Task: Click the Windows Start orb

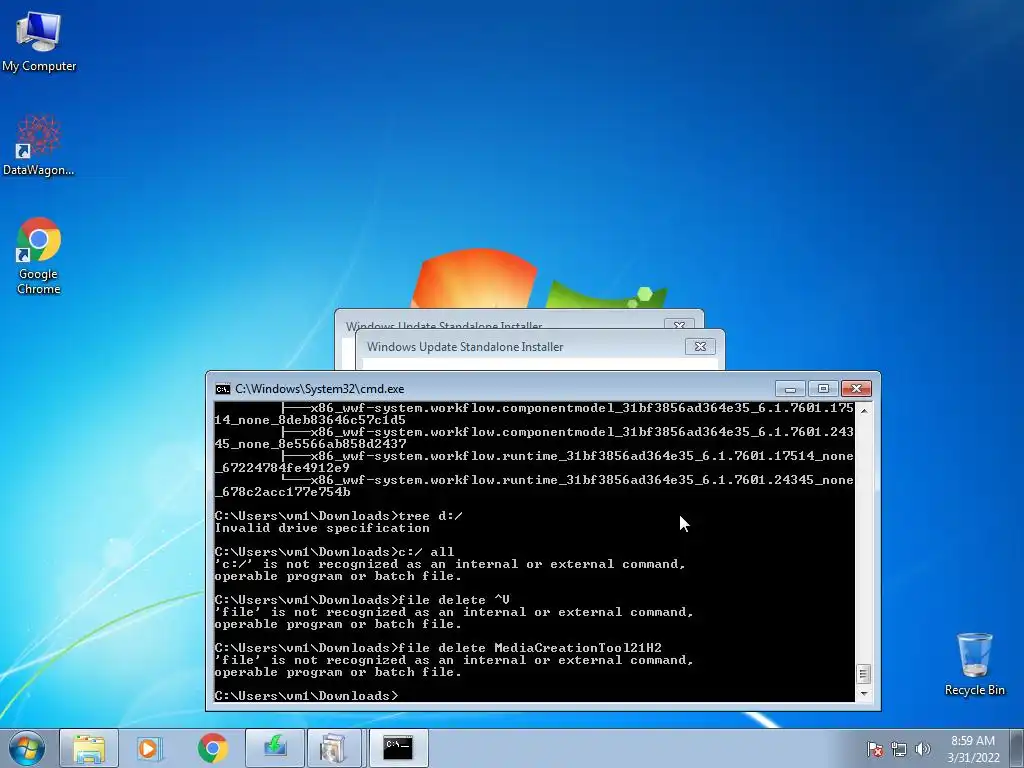Action: pyautogui.click(x=26, y=748)
